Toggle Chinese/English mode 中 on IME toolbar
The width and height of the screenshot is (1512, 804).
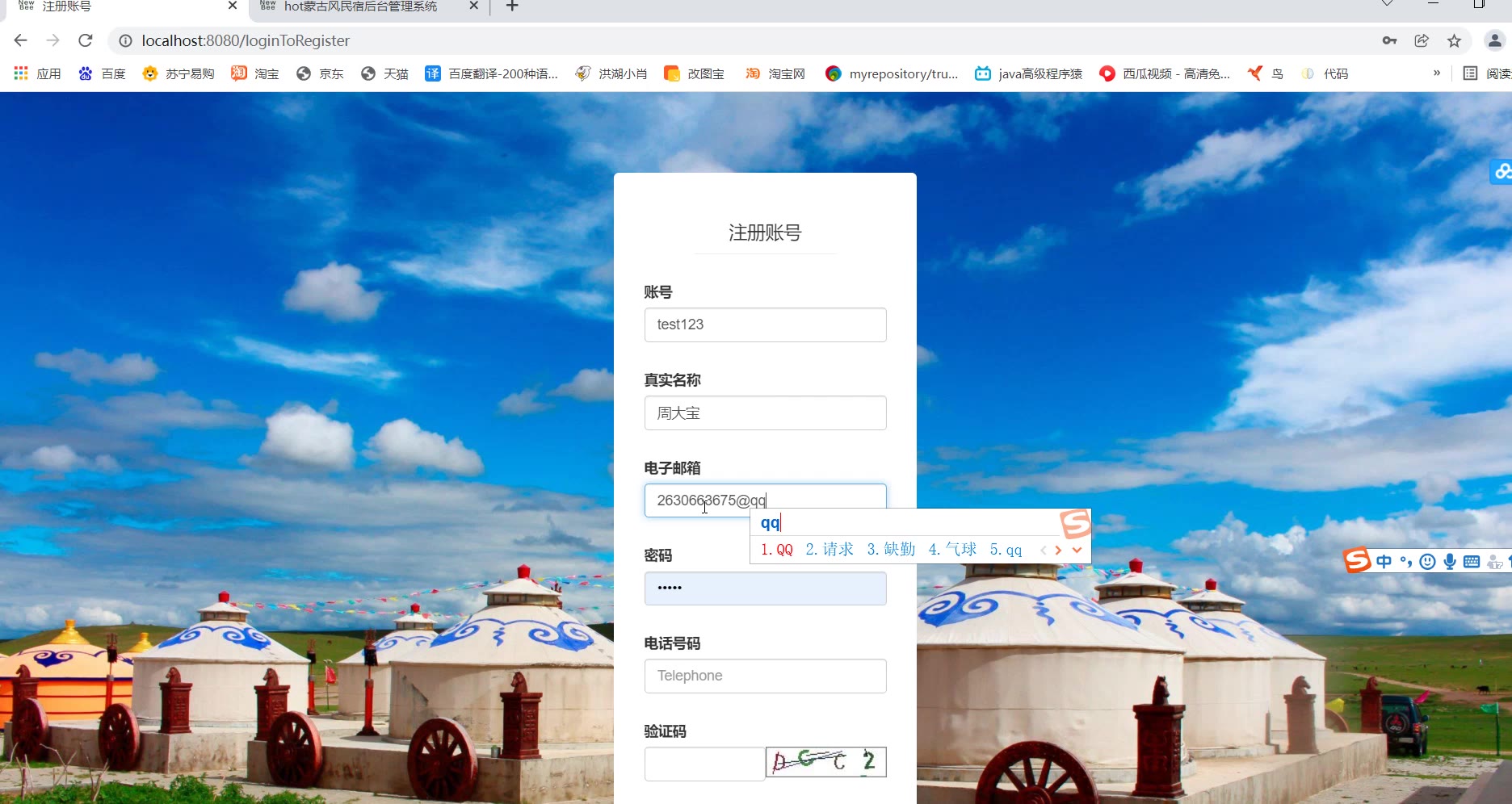[x=1384, y=562]
